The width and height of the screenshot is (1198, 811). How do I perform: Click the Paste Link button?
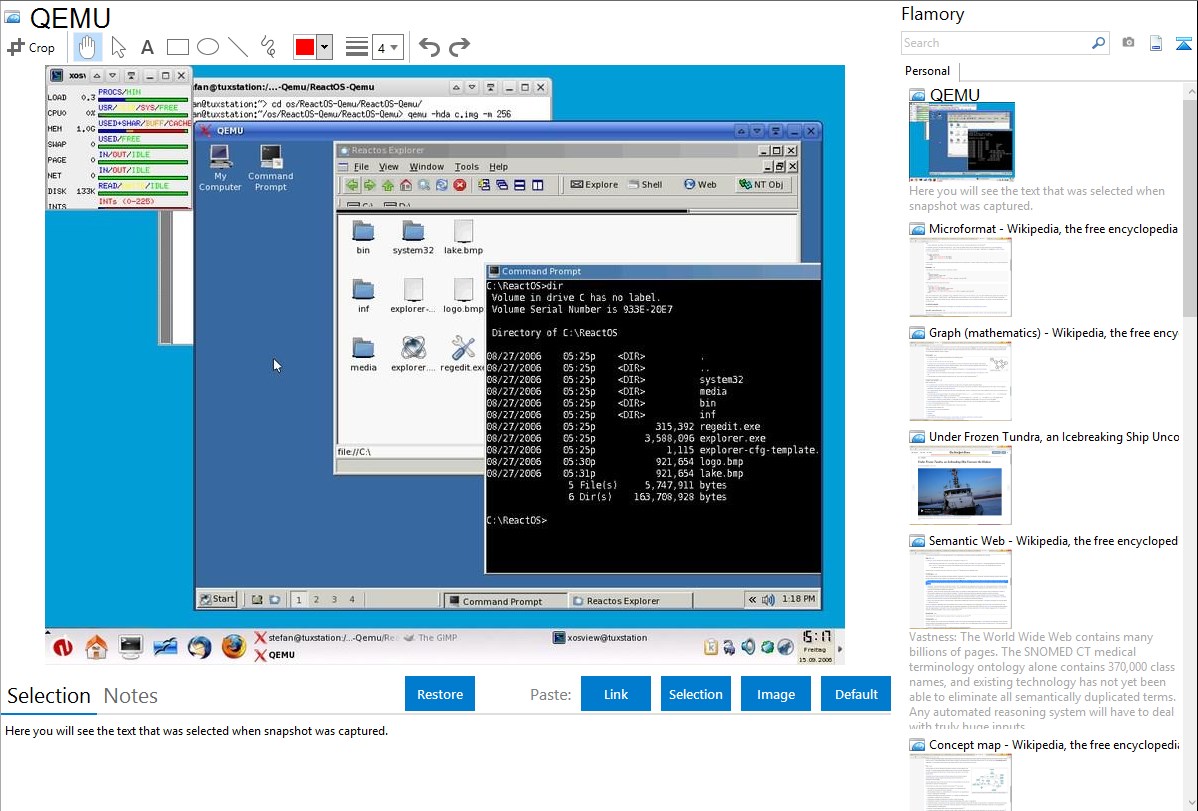[x=616, y=694]
